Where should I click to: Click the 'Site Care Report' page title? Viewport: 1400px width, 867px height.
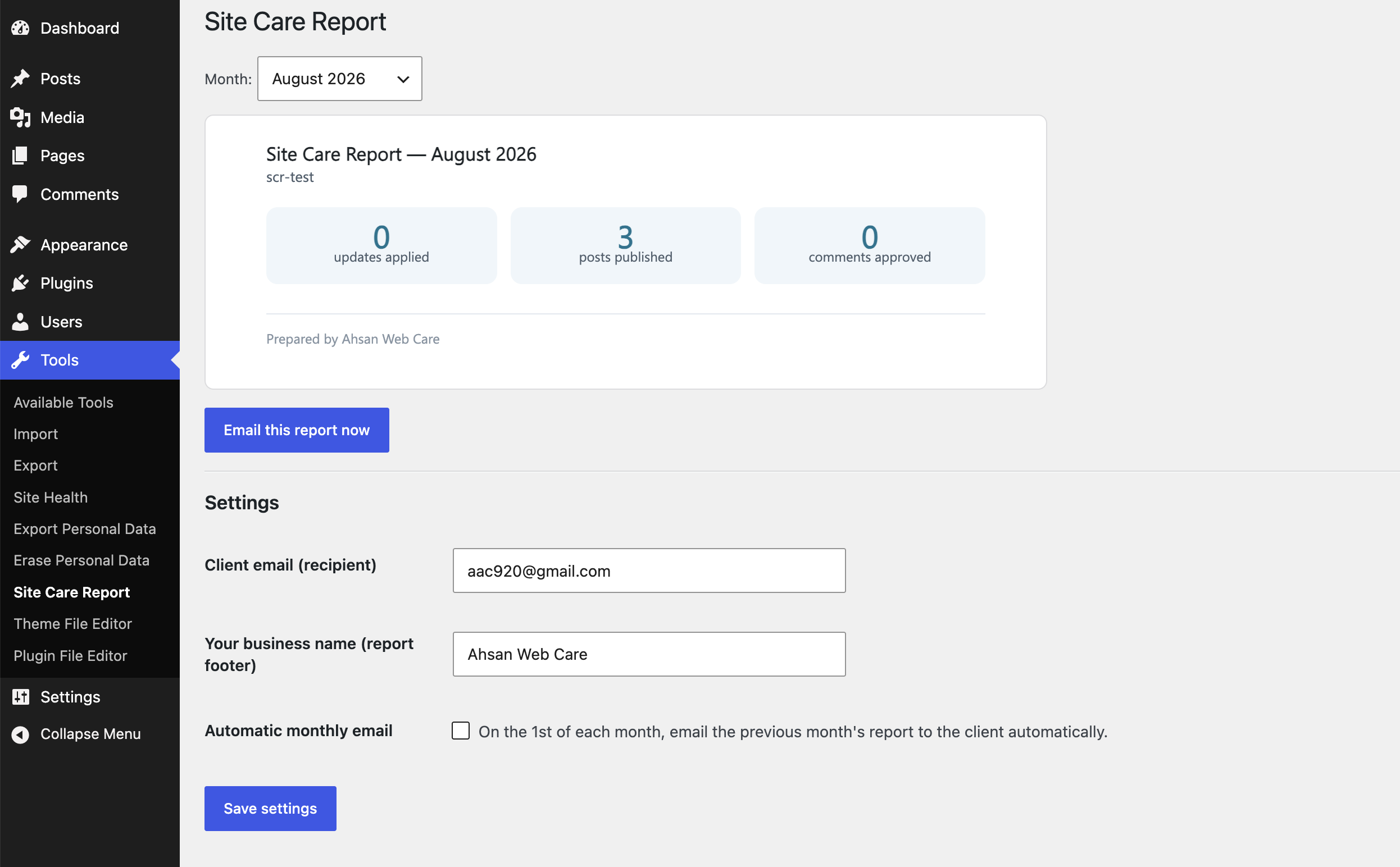point(295,22)
